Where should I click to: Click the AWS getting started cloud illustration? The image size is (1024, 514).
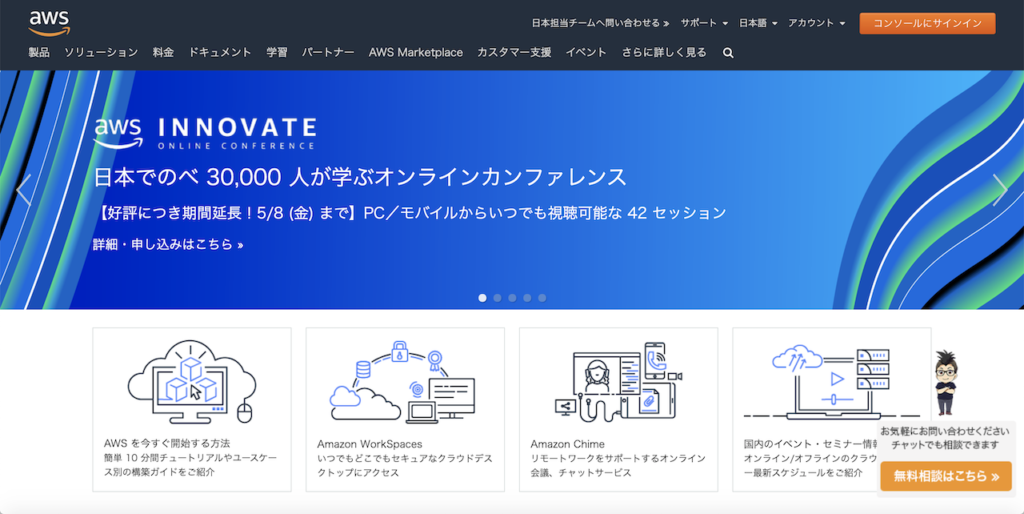point(191,382)
